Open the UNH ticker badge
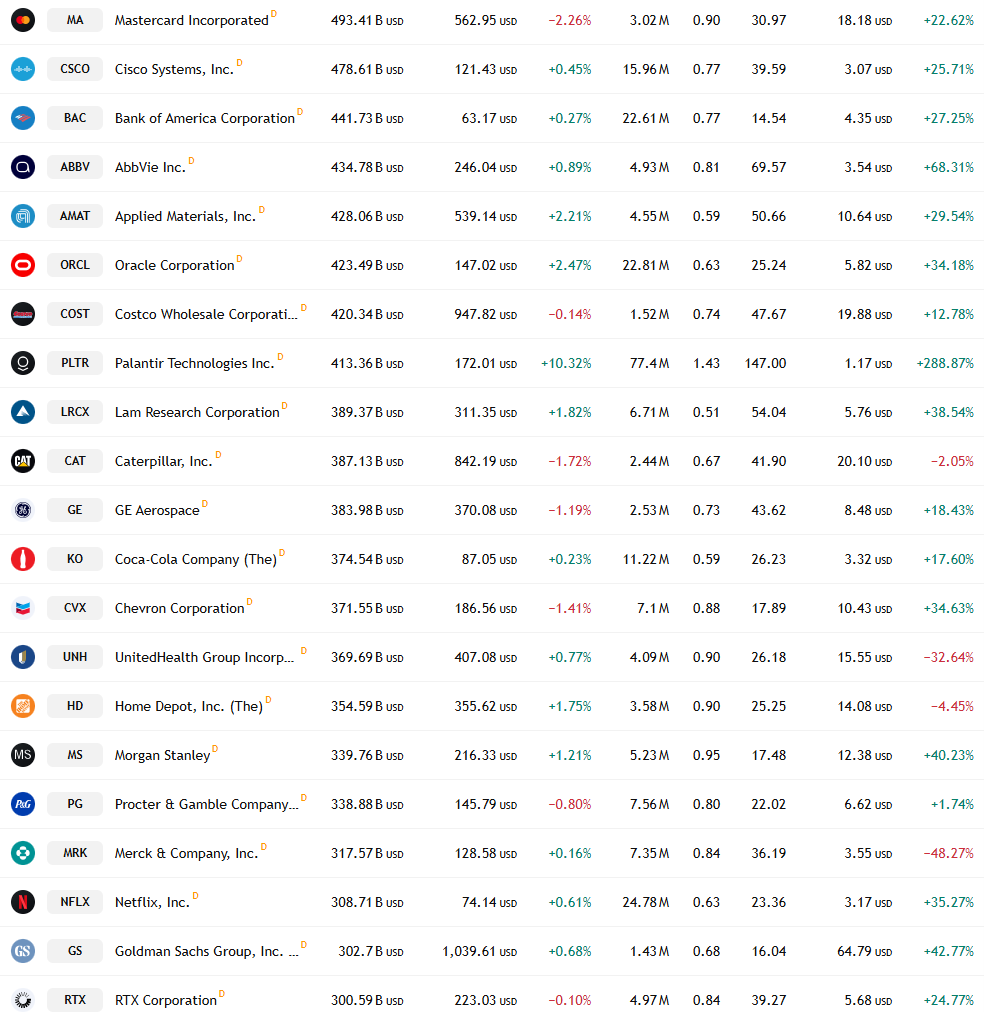 click(x=75, y=657)
